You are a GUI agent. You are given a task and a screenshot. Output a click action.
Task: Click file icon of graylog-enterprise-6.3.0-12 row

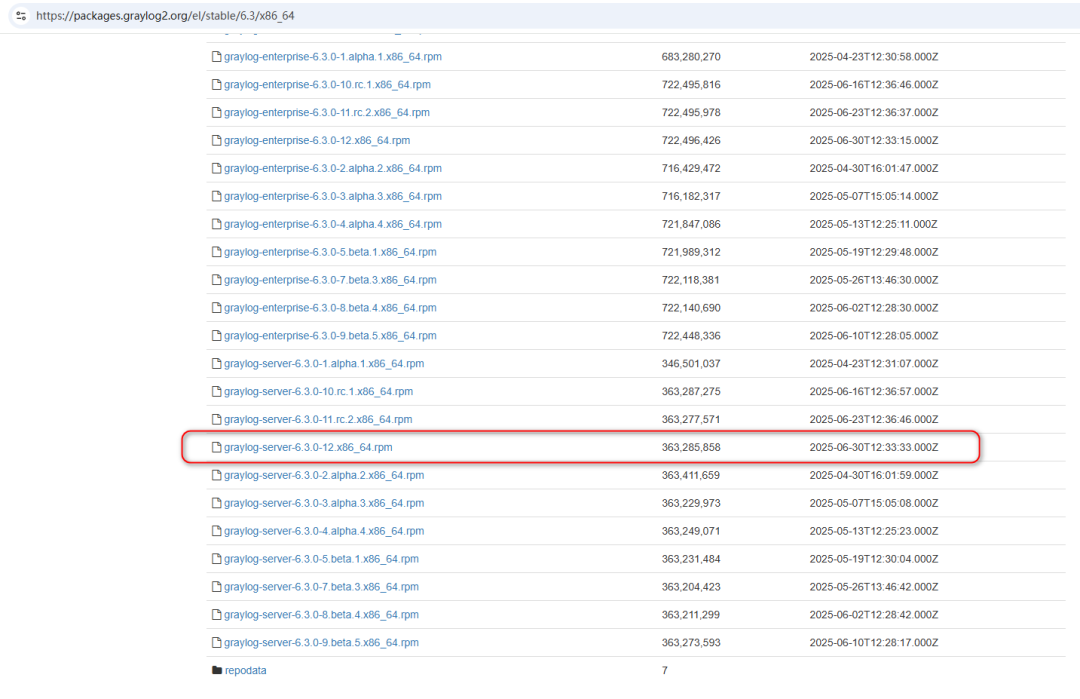[x=216, y=140]
